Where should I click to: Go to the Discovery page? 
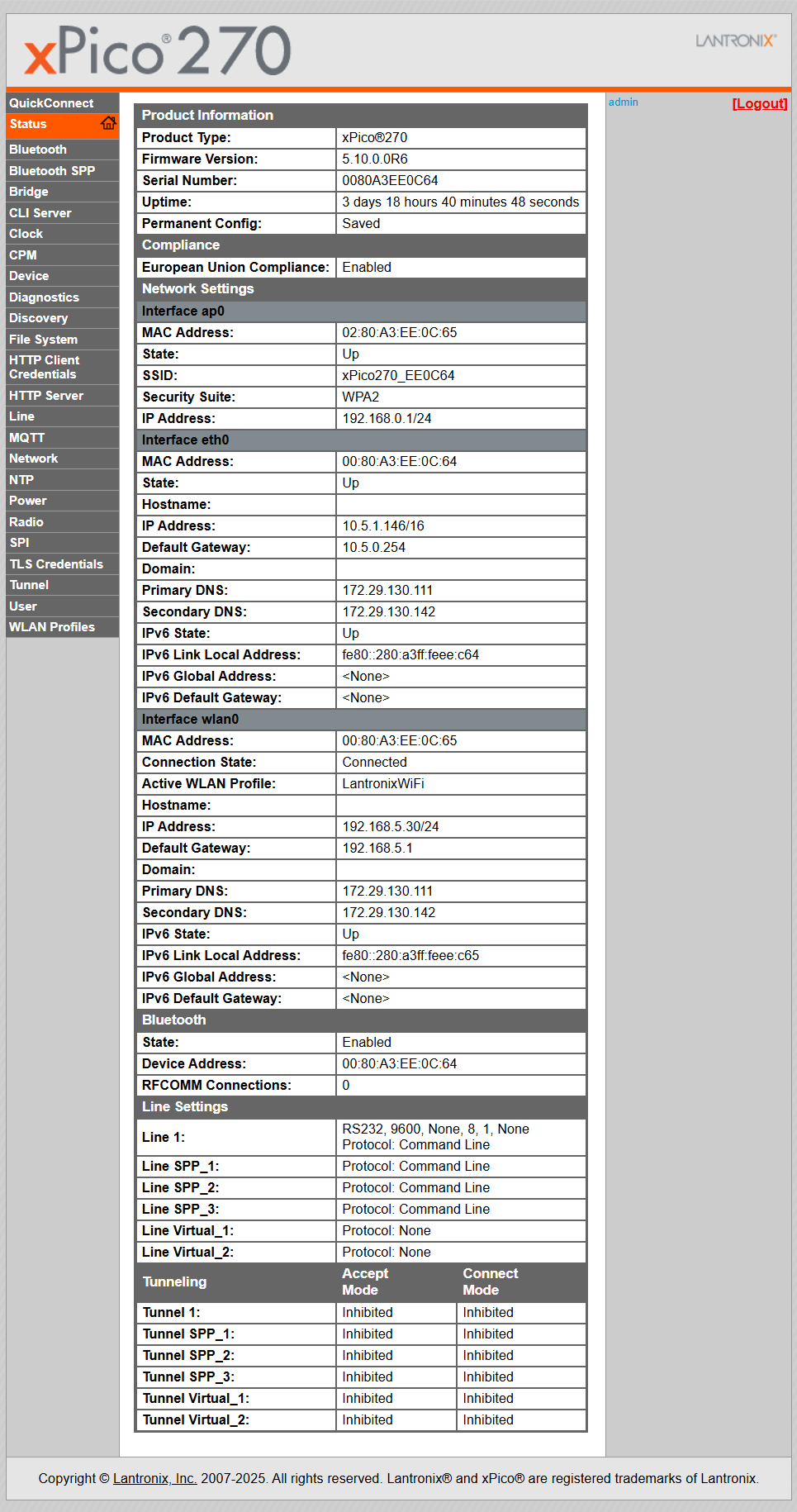[x=63, y=318]
